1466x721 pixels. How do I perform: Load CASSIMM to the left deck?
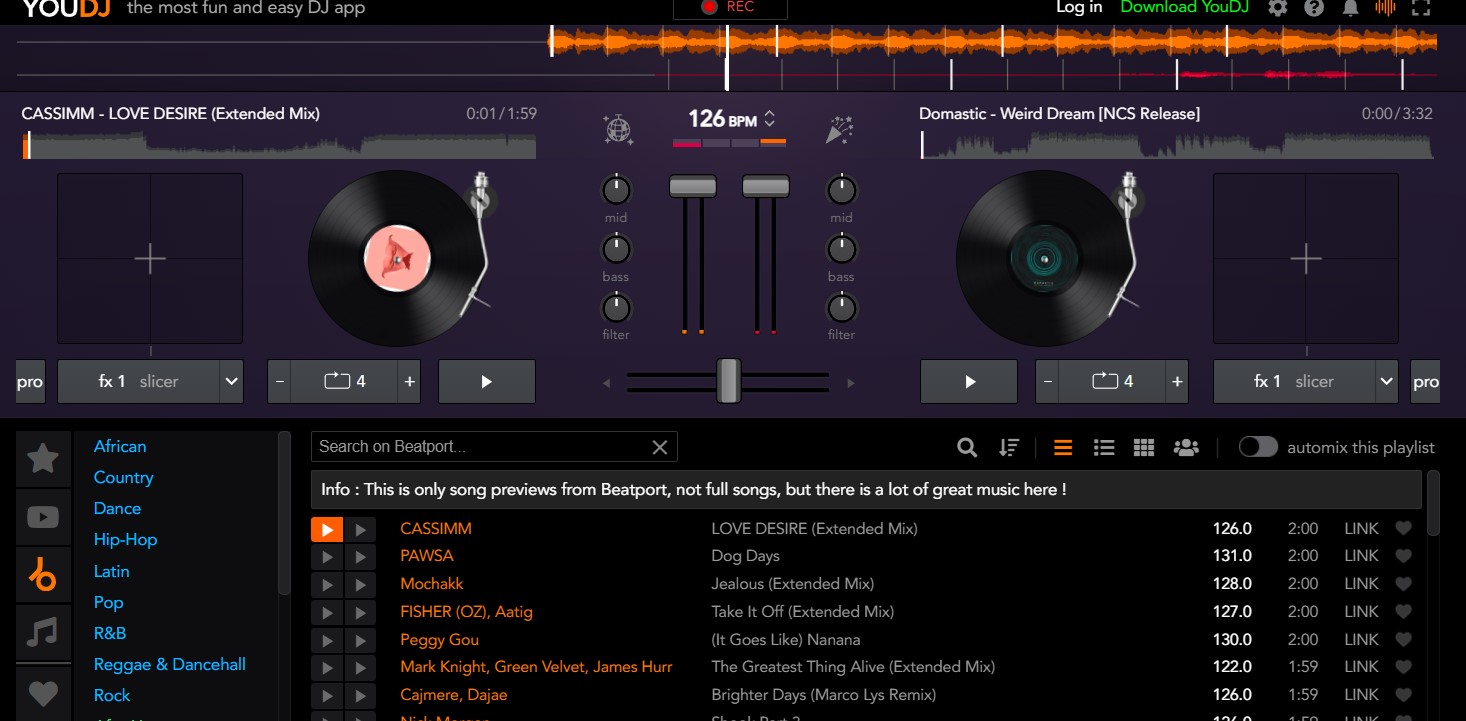tap(327, 529)
